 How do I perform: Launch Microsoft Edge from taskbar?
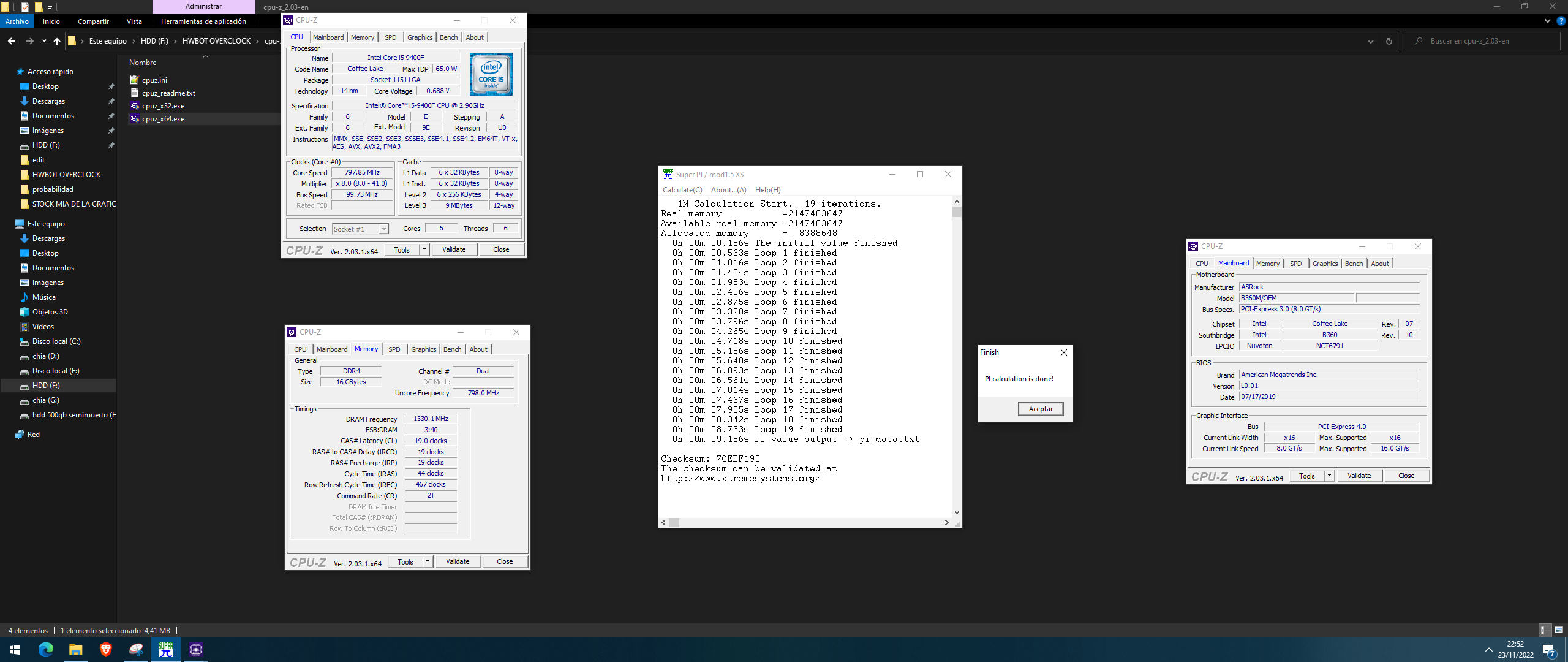point(46,650)
